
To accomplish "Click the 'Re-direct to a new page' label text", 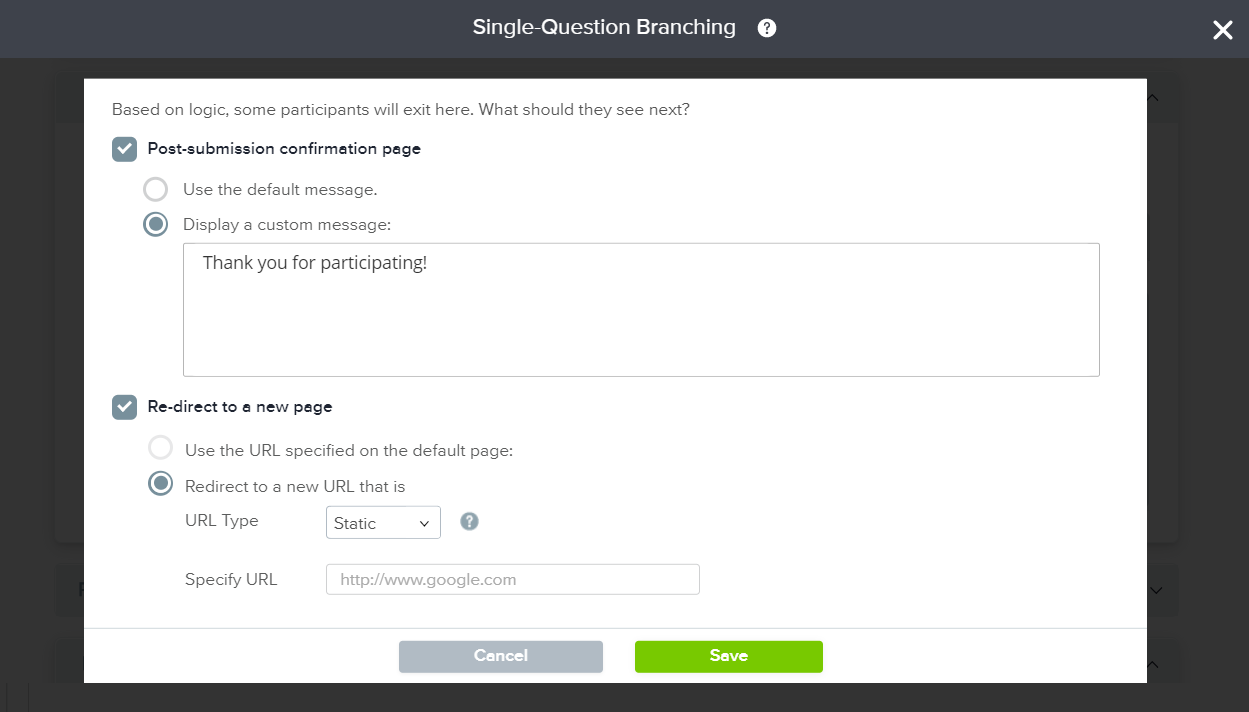I will pyautogui.click(x=240, y=407).
